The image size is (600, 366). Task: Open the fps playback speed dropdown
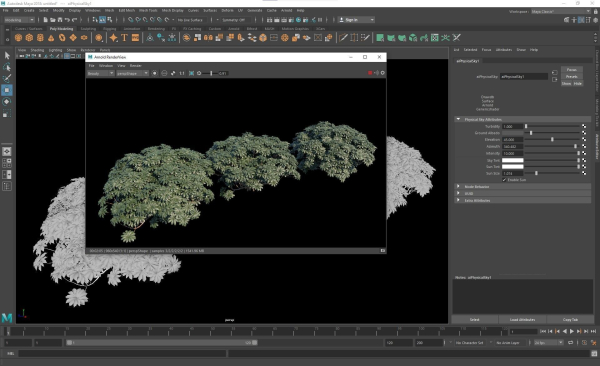point(549,343)
